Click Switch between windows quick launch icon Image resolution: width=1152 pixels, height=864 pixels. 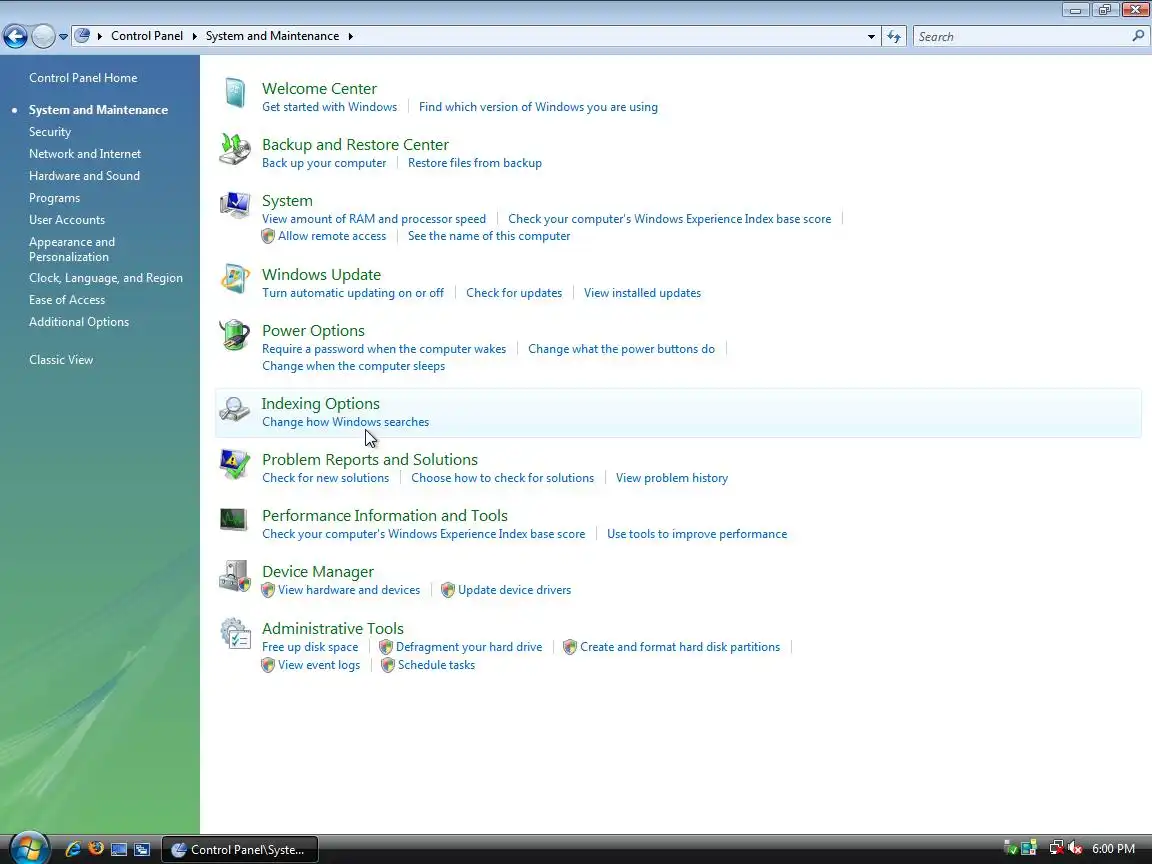click(x=142, y=849)
